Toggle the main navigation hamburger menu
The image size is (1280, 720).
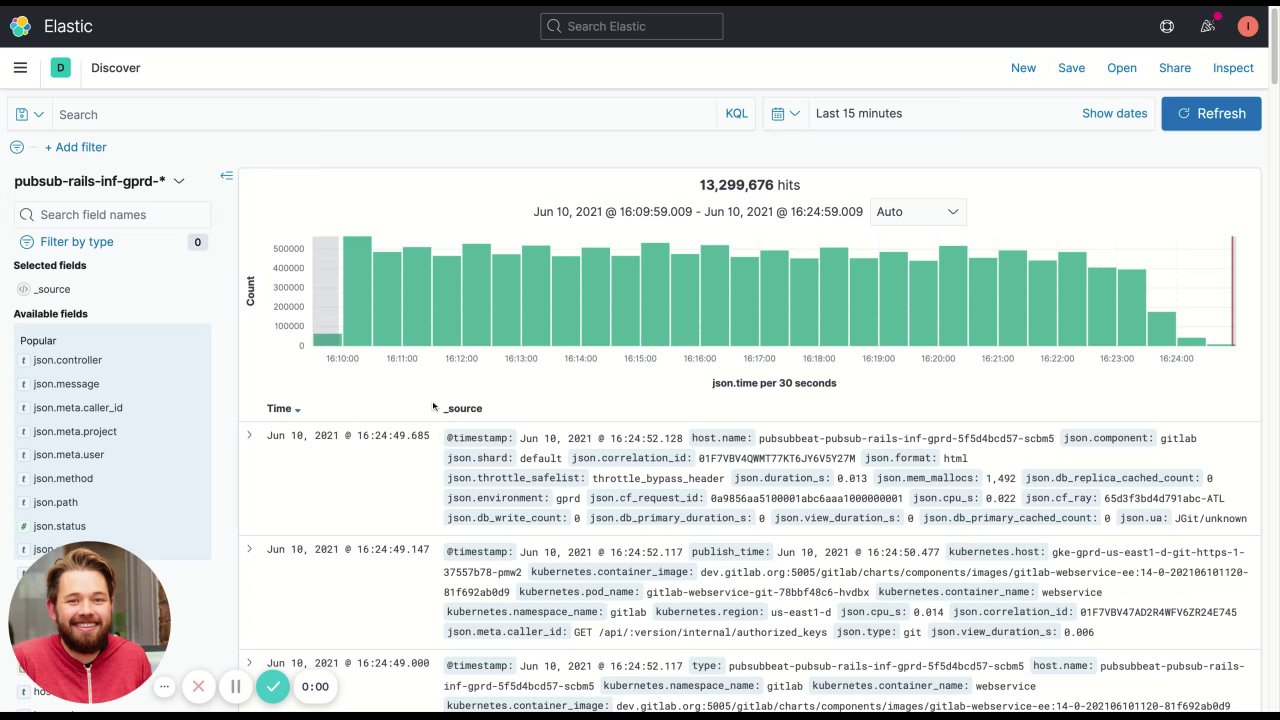[x=20, y=68]
